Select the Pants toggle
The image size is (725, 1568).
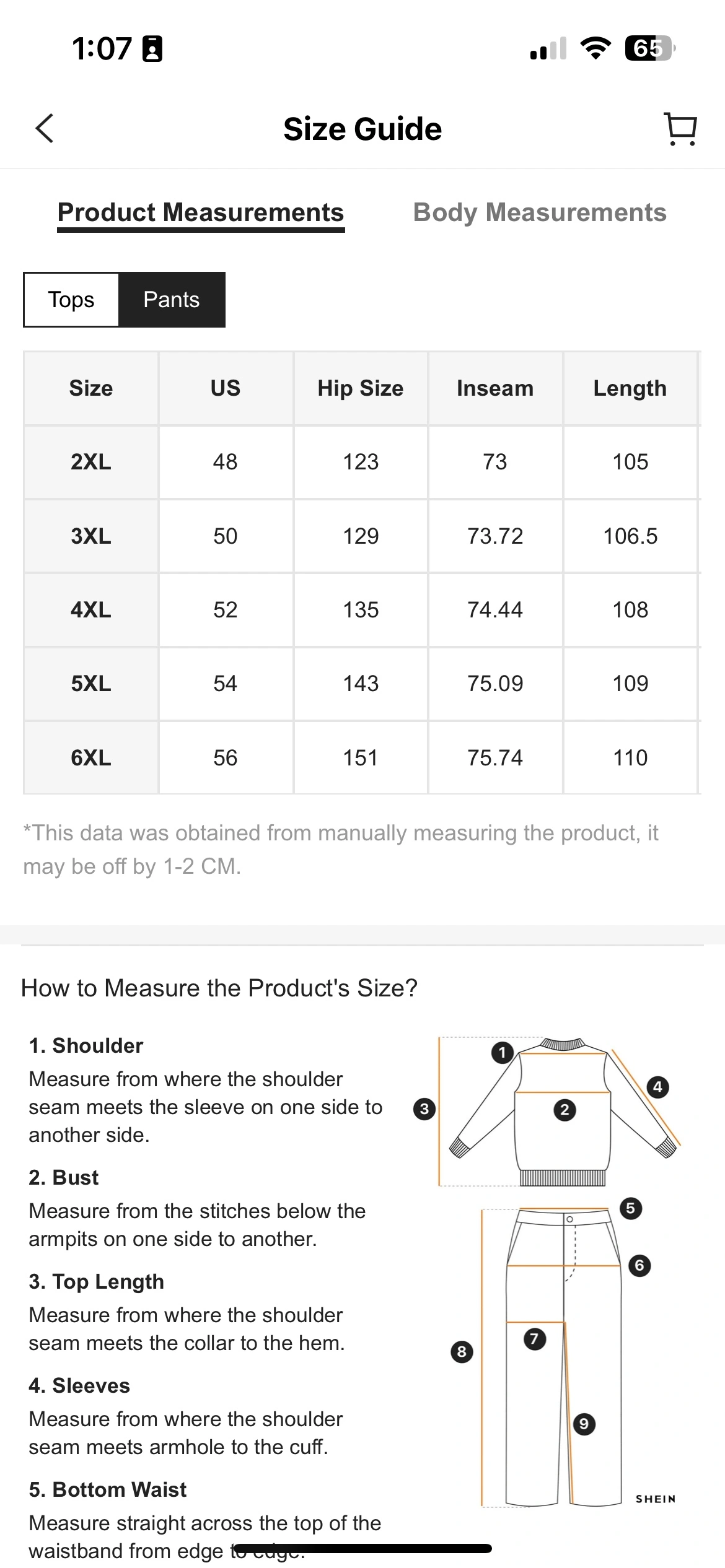[172, 300]
